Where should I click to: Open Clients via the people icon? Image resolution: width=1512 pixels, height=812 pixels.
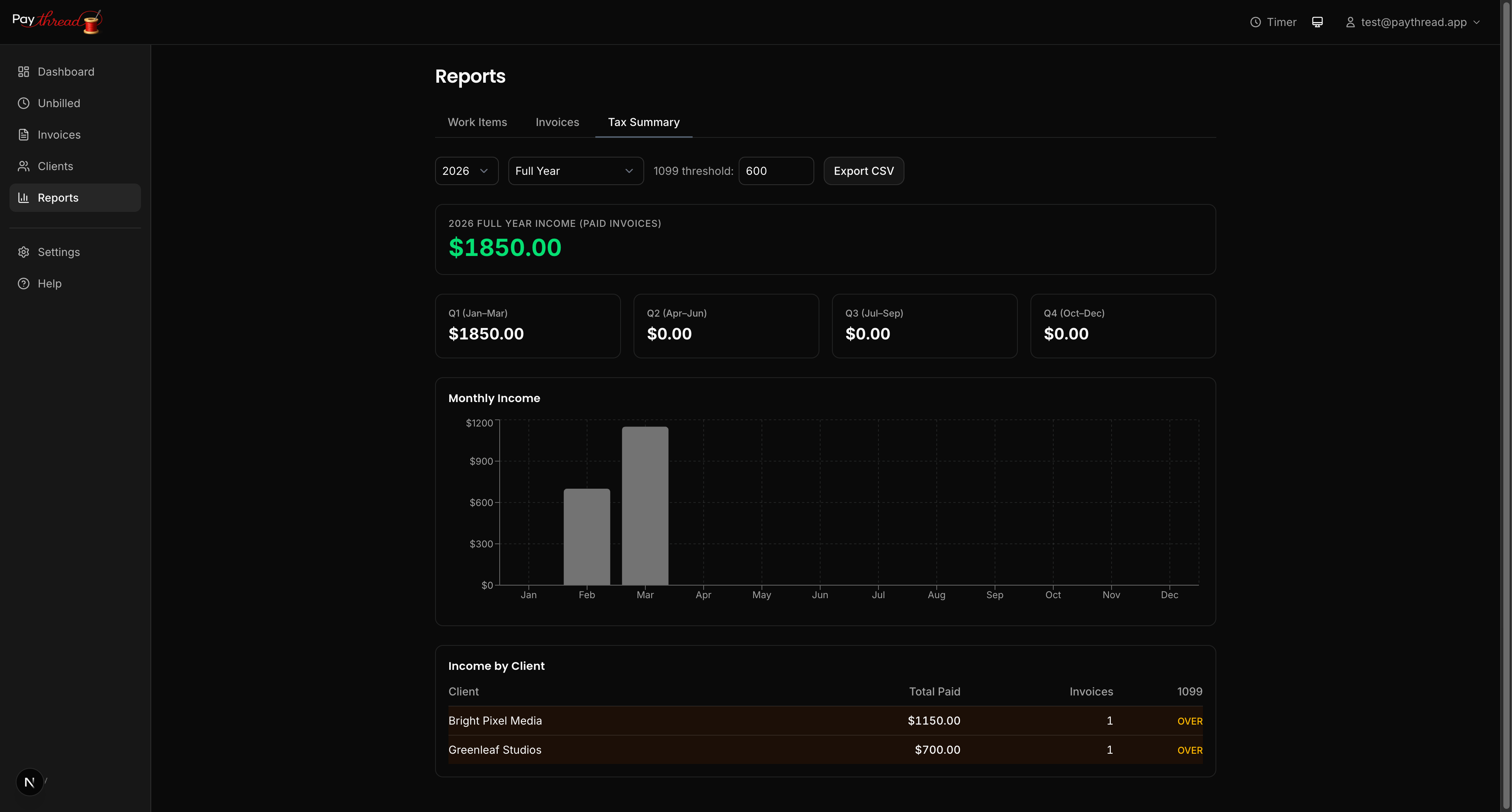click(24, 165)
